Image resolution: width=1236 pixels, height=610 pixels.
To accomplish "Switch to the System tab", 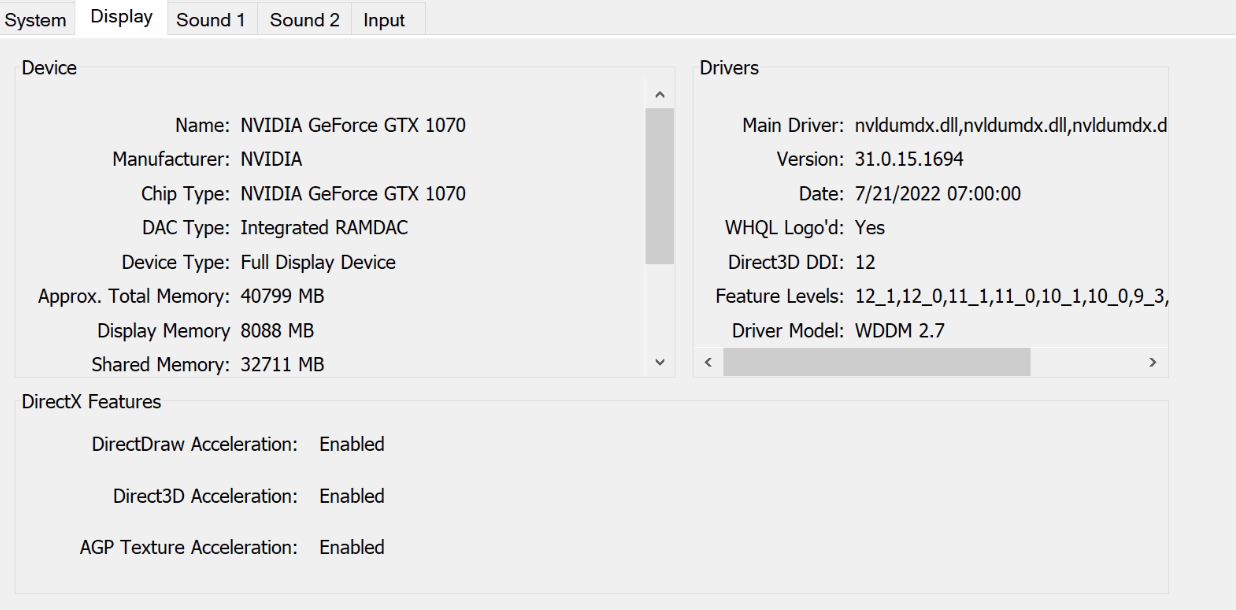I will pyautogui.click(x=36, y=20).
